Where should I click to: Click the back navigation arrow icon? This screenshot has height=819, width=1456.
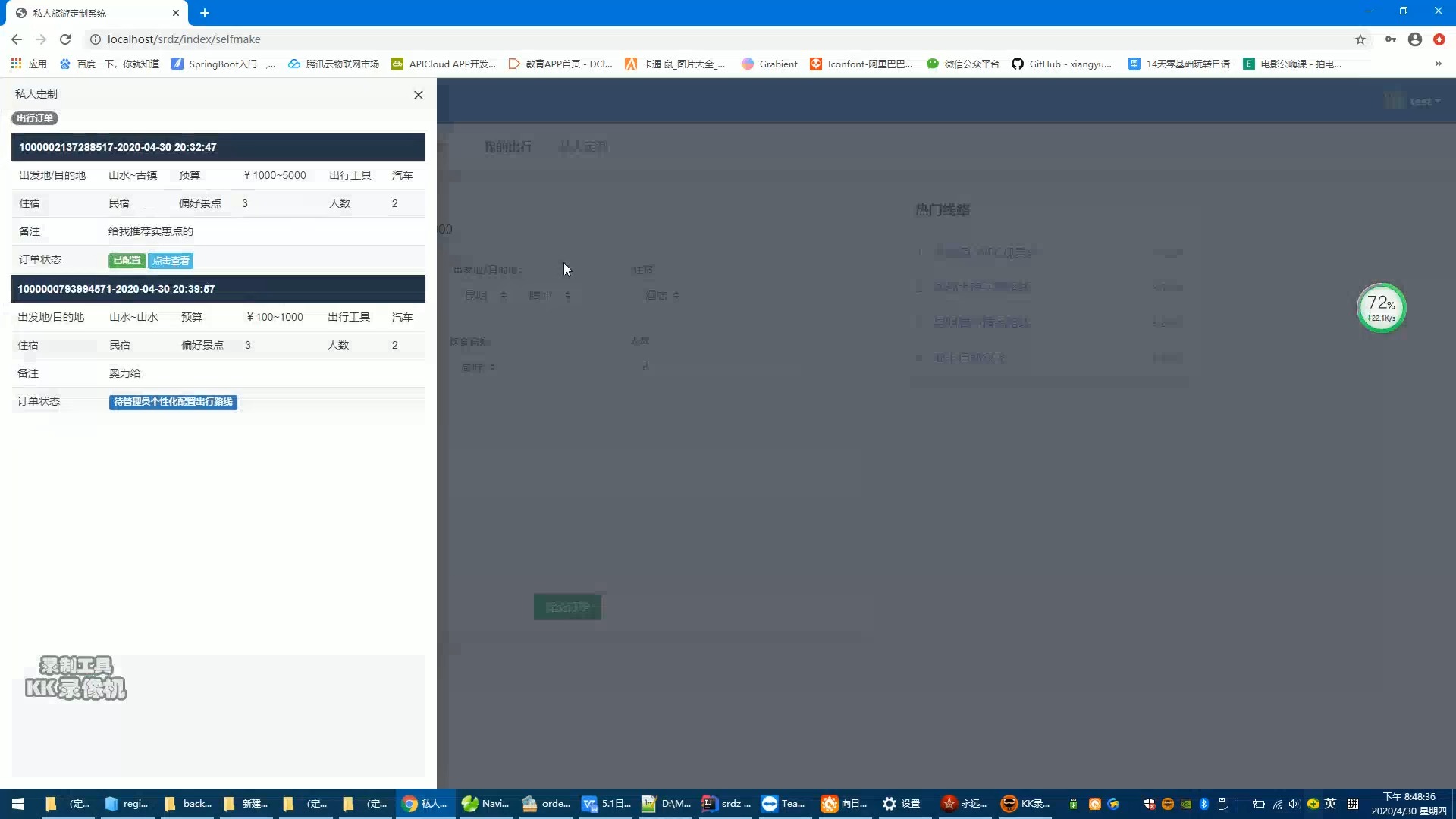(x=17, y=39)
